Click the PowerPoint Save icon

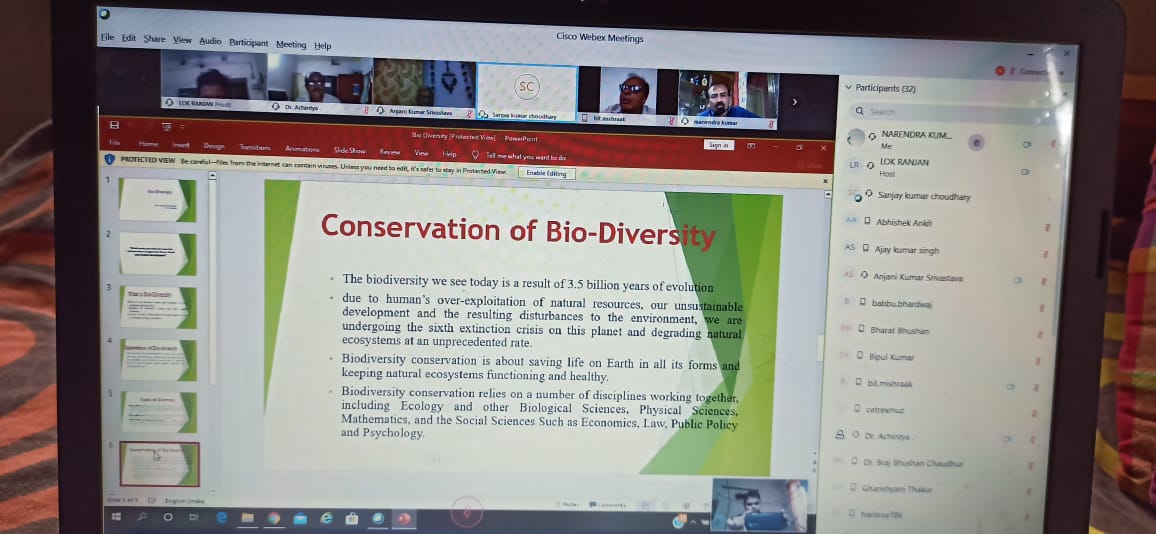(x=115, y=125)
